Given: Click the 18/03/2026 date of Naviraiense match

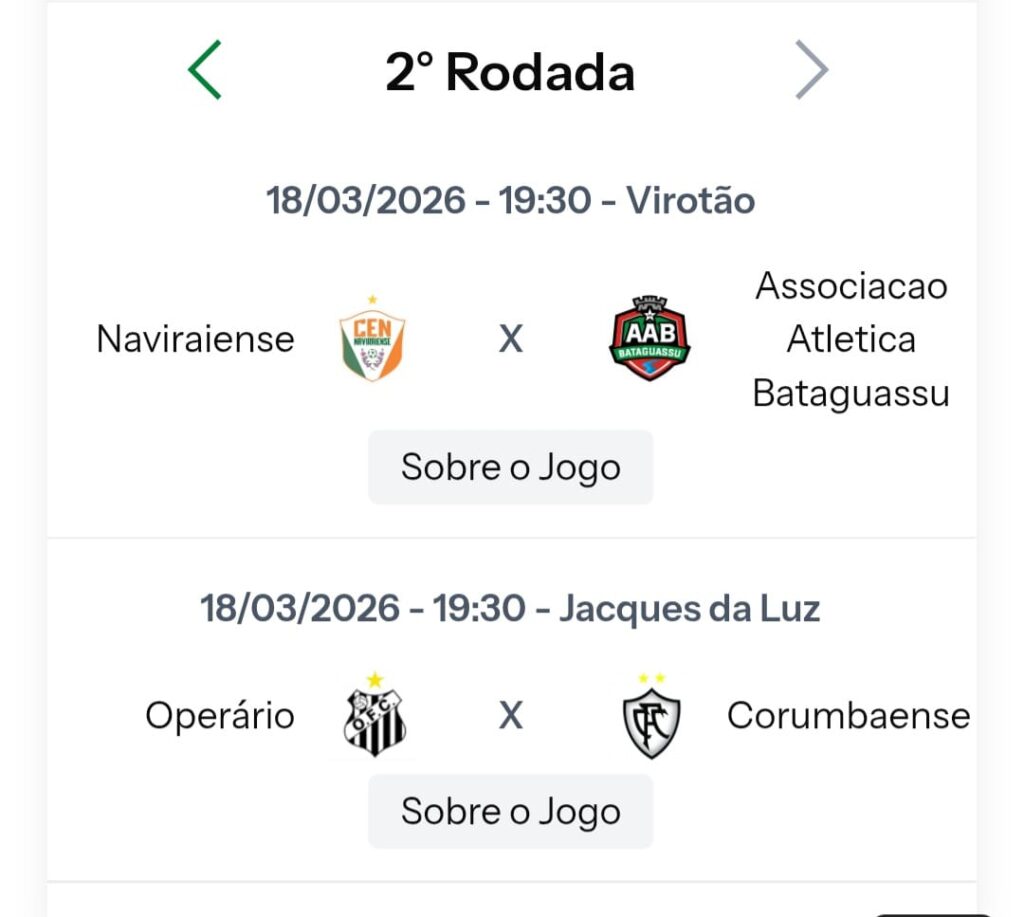Looking at the screenshot, I should pyautogui.click(x=366, y=201).
